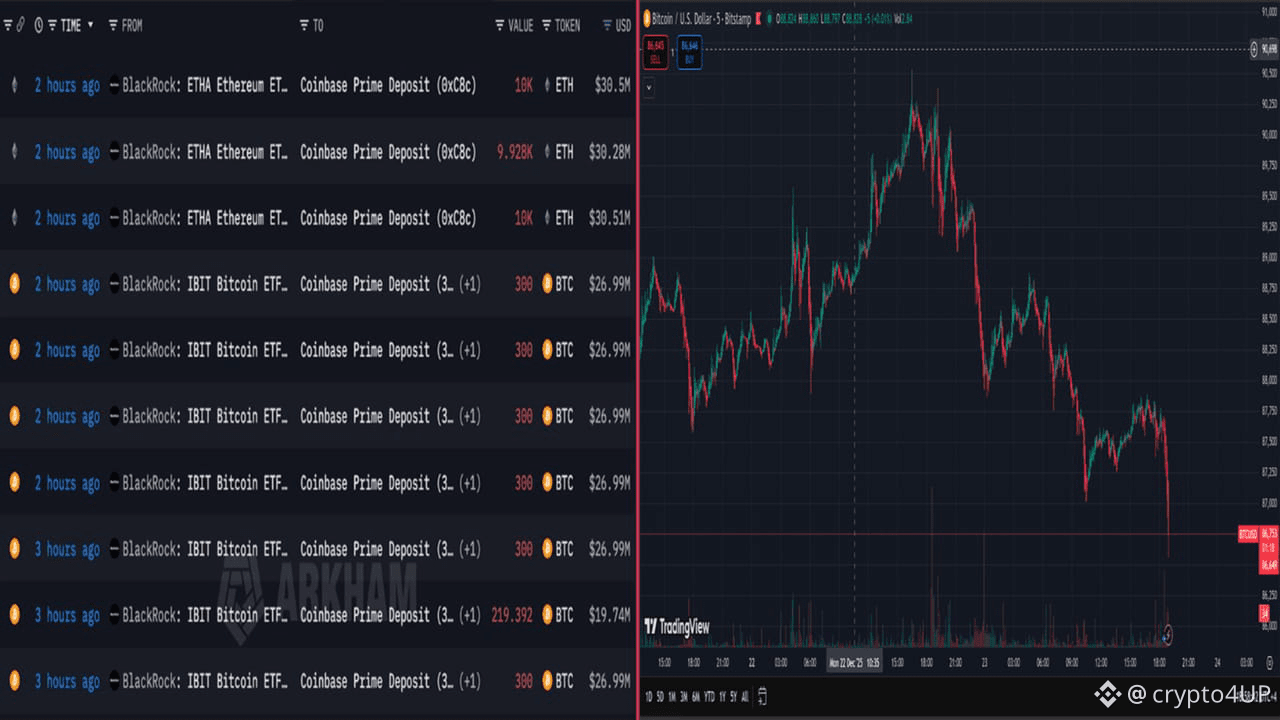Image resolution: width=1280 pixels, height=720 pixels.
Task: Open the TO column filter
Action: click(305, 25)
